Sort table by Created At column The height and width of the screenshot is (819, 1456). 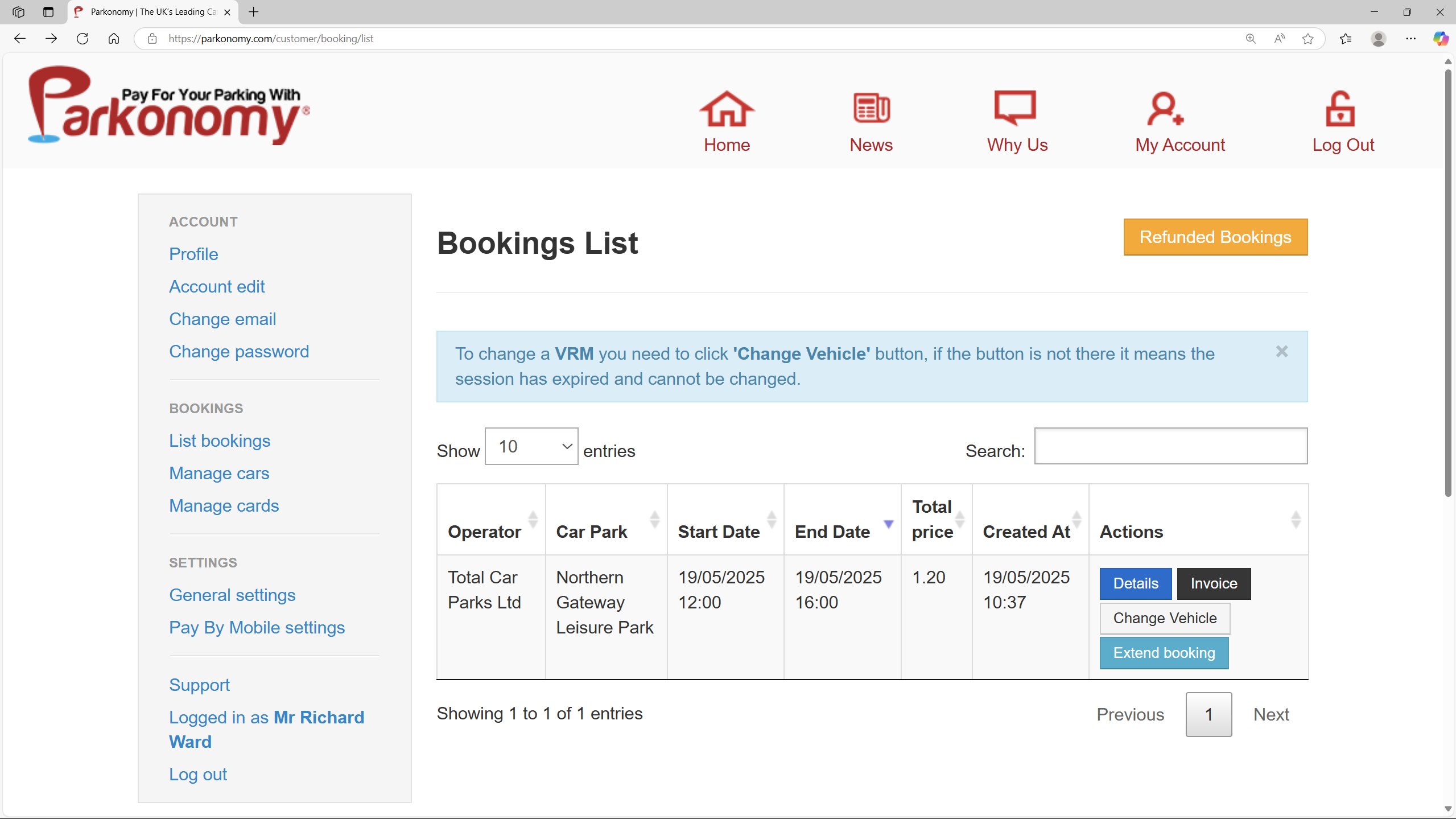click(1030, 519)
